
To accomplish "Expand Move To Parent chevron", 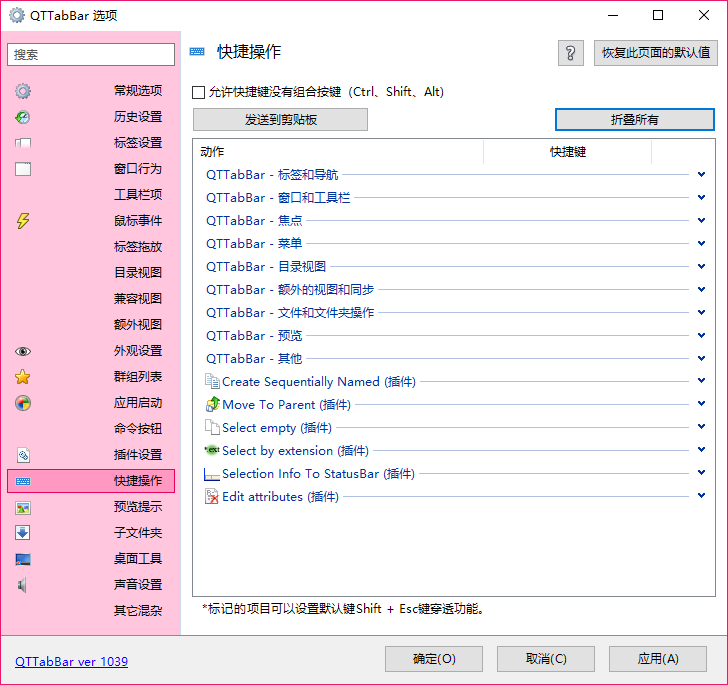I will click(702, 404).
